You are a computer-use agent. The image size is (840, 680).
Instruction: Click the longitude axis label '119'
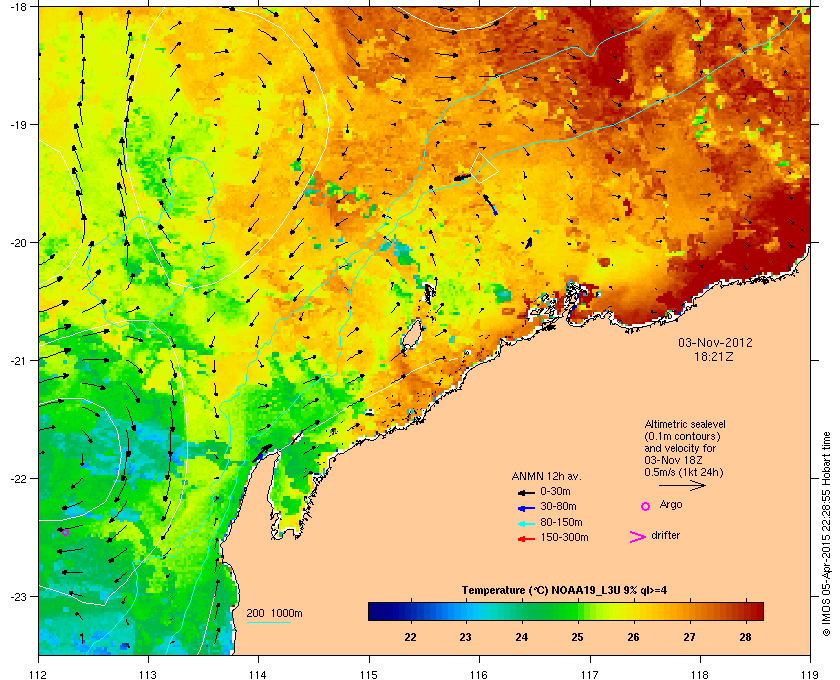(x=810, y=674)
